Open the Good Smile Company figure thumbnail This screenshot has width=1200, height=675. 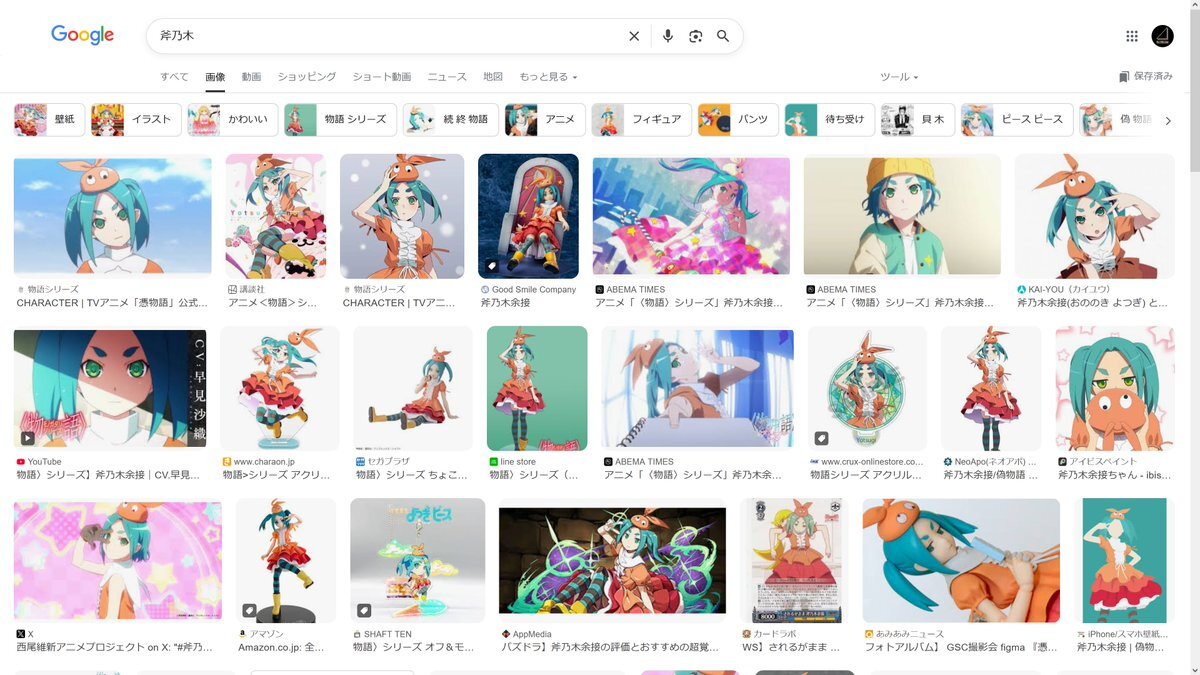(x=528, y=216)
